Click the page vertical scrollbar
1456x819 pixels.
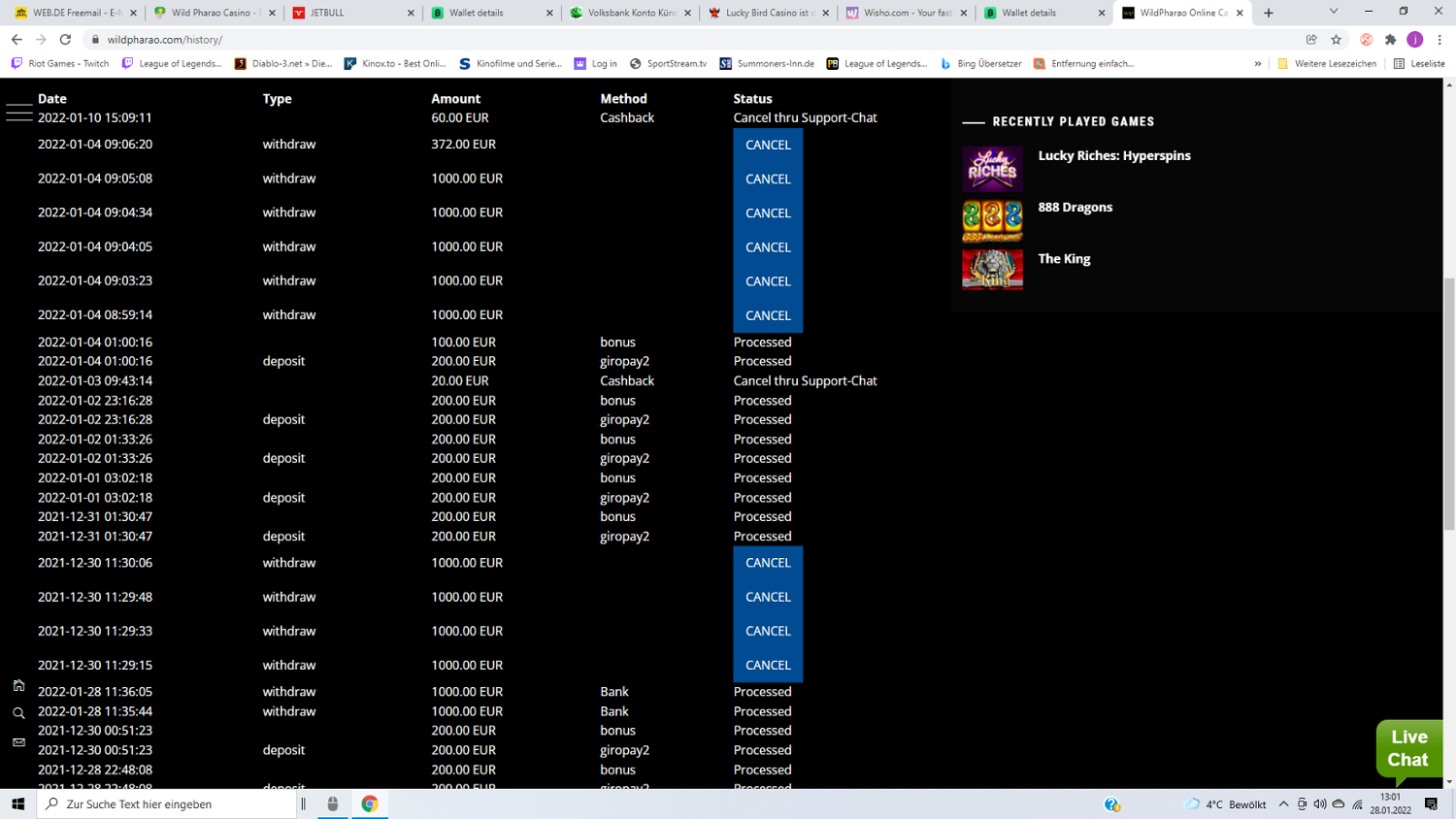point(1449,388)
